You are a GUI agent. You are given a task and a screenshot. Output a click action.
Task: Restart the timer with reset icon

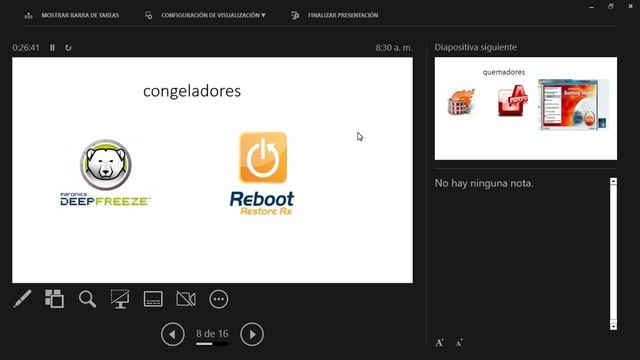pyautogui.click(x=68, y=47)
